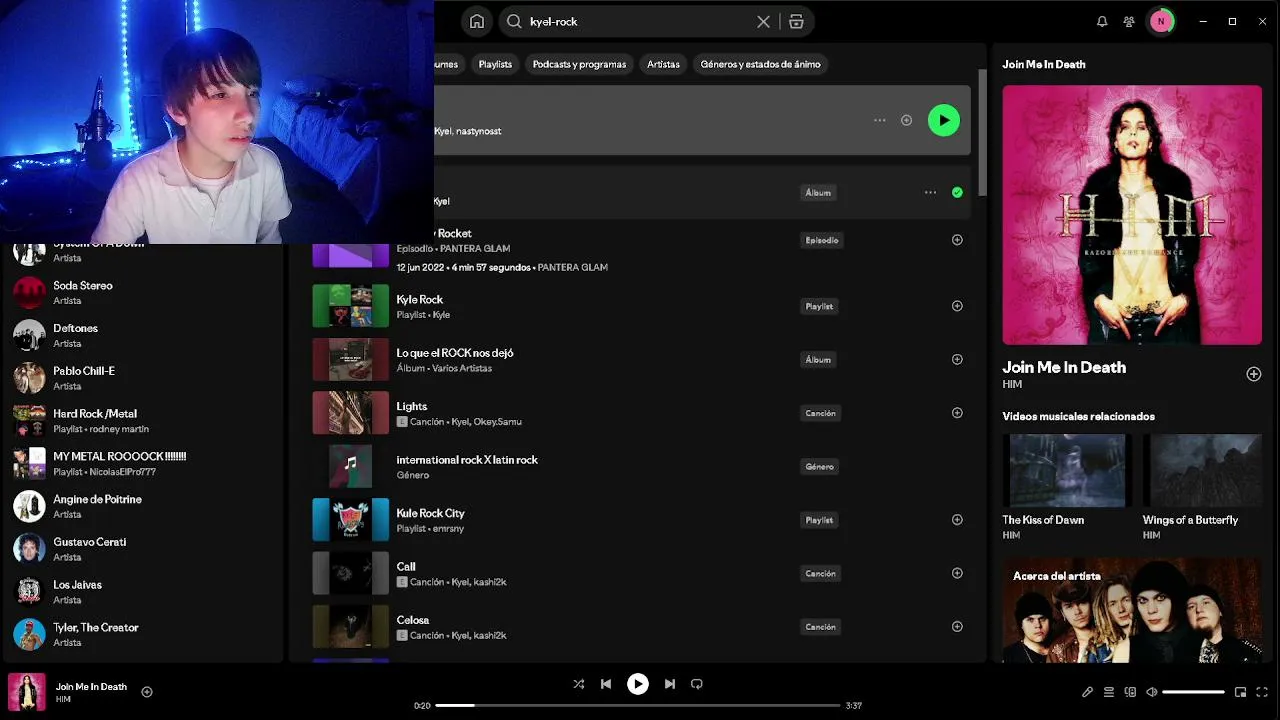Add the song Celosa to liked songs

[957, 627]
